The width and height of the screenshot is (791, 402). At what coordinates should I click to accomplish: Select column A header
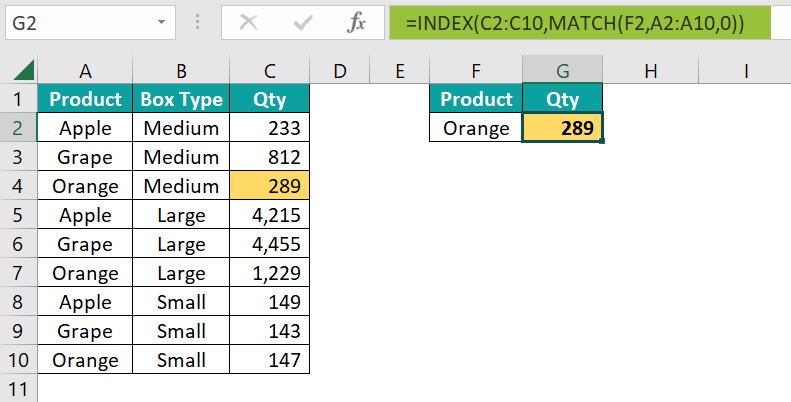coord(85,71)
